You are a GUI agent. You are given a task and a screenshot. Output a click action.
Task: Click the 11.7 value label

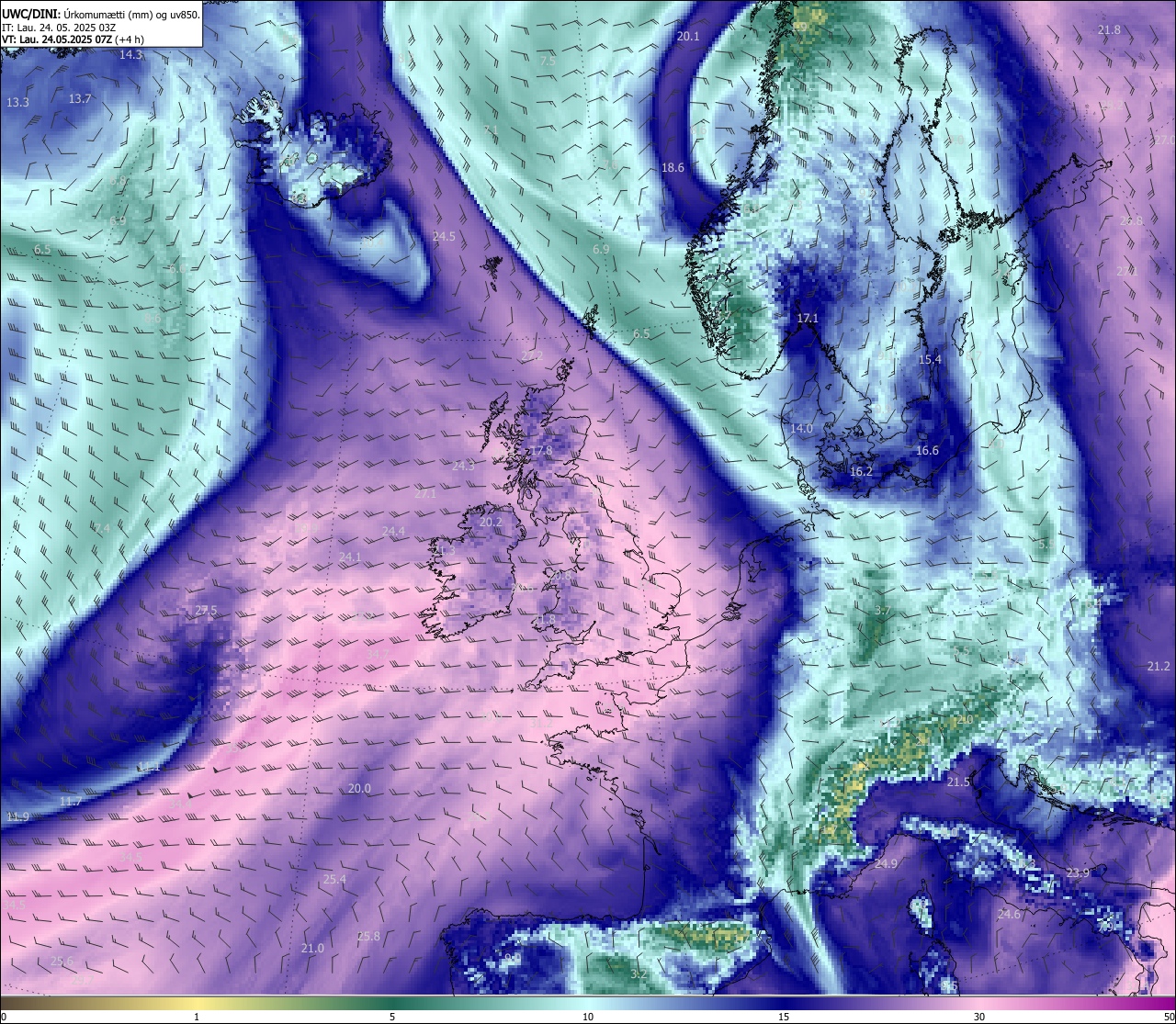pyautogui.click(x=71, y=802)
